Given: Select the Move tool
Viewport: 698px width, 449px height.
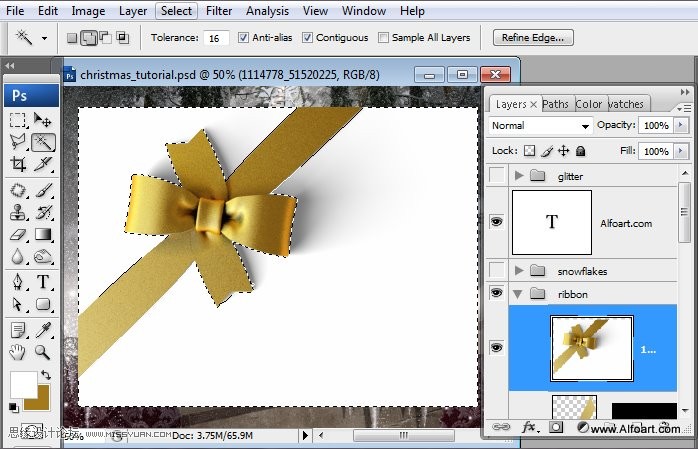Looking at the screenshot, I should (x=43, y=120).
